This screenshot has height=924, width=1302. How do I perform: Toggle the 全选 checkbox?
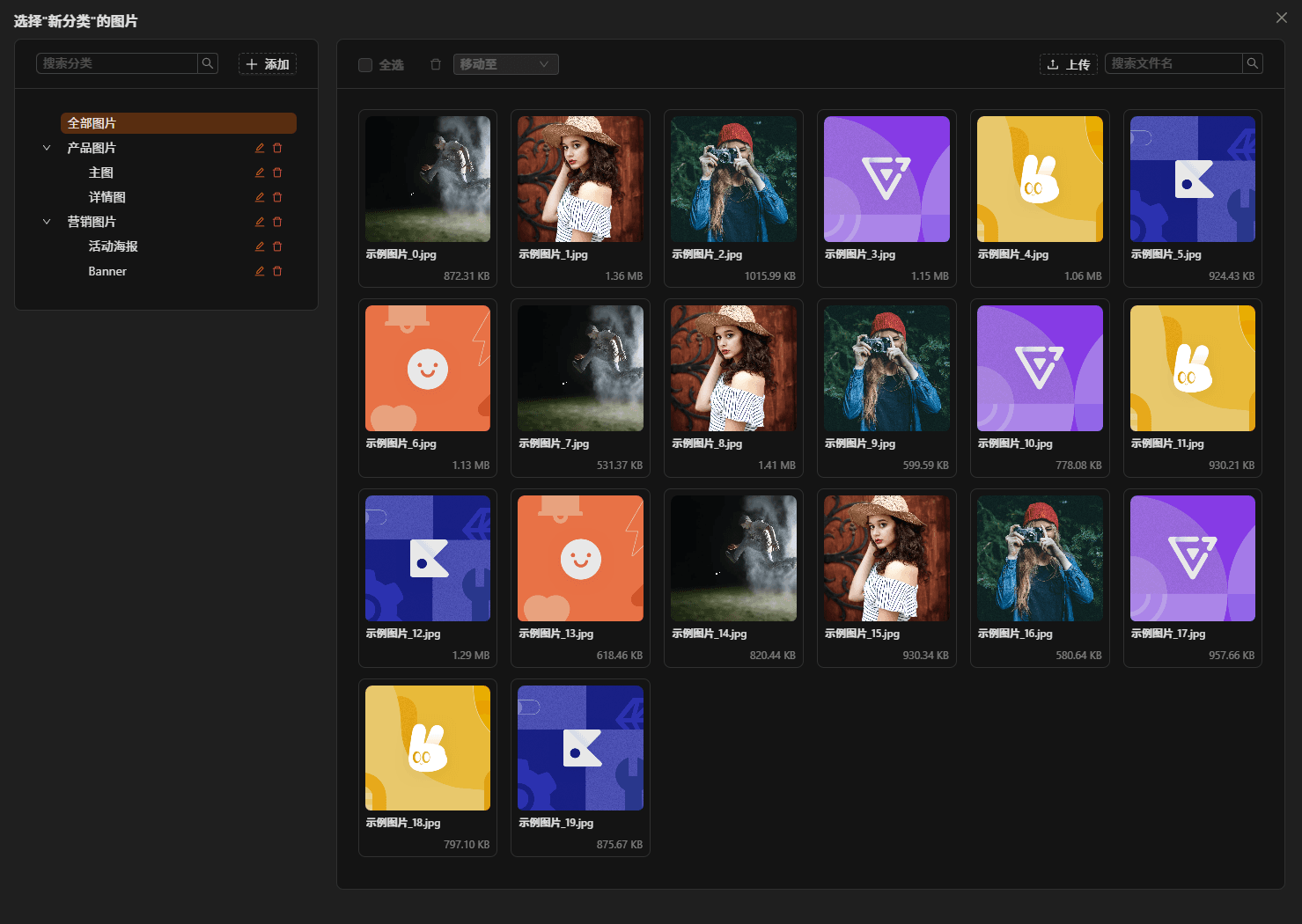(x=365, y=64)
